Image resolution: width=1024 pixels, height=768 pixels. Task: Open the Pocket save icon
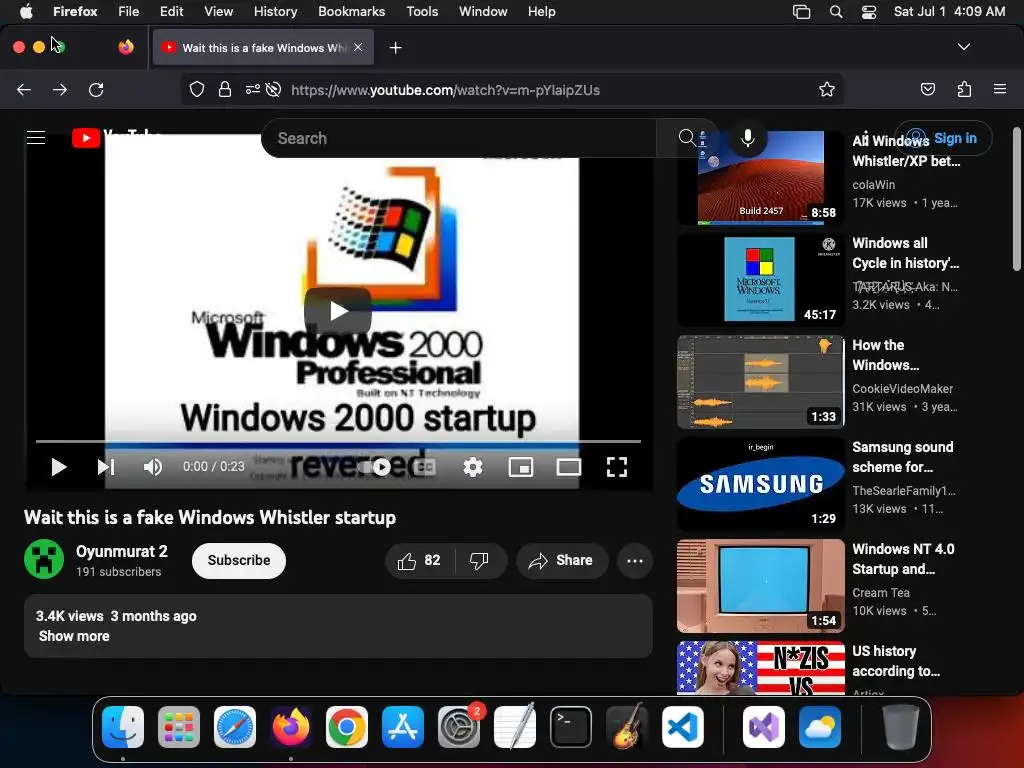point(928,89)
